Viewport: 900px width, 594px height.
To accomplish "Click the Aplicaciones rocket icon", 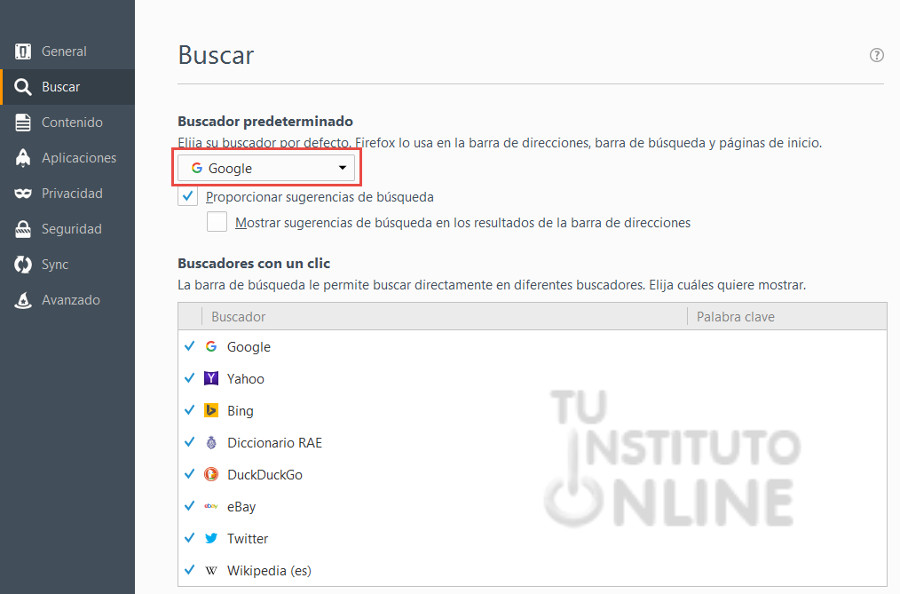I will coord(22,158).
